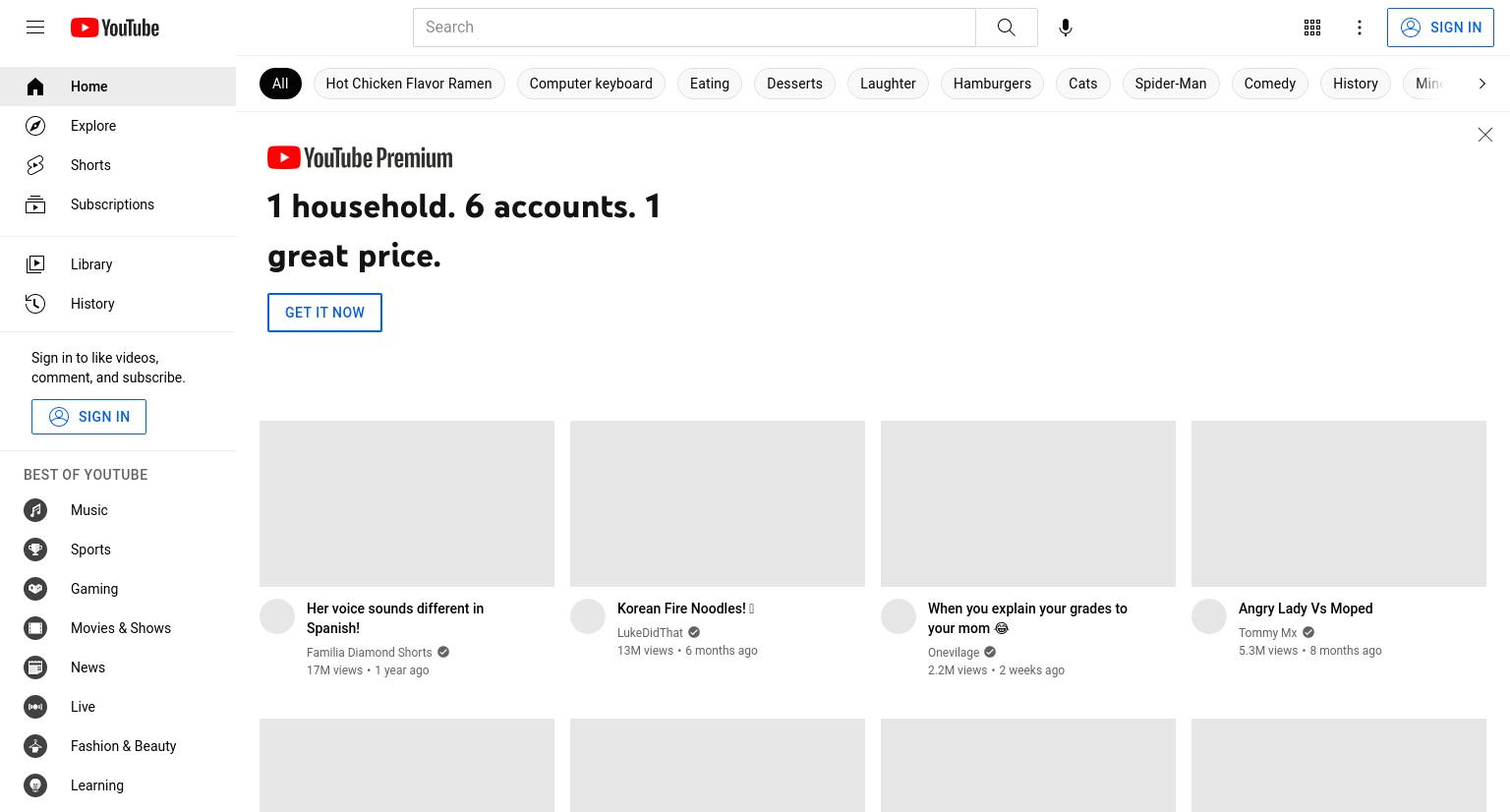
Task: Filter videos by Laughter chip
Action: (x=888, y=84)
